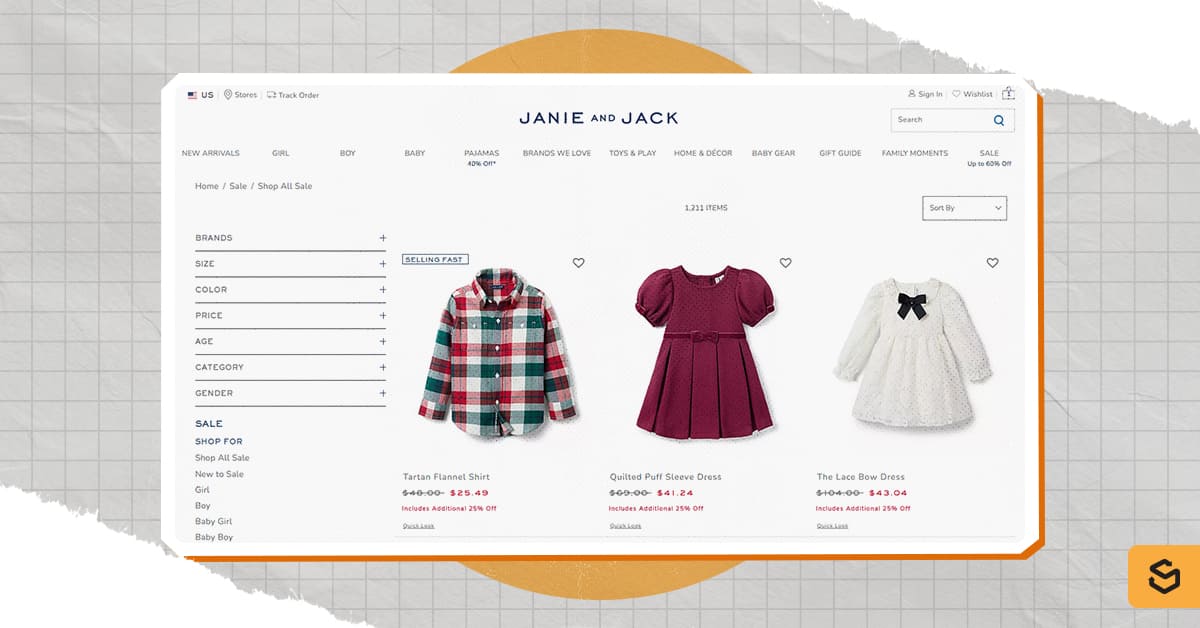Viewport: 1200px width, 628px height.
Task: Click the white lace dress image
Action: (912, 353)
